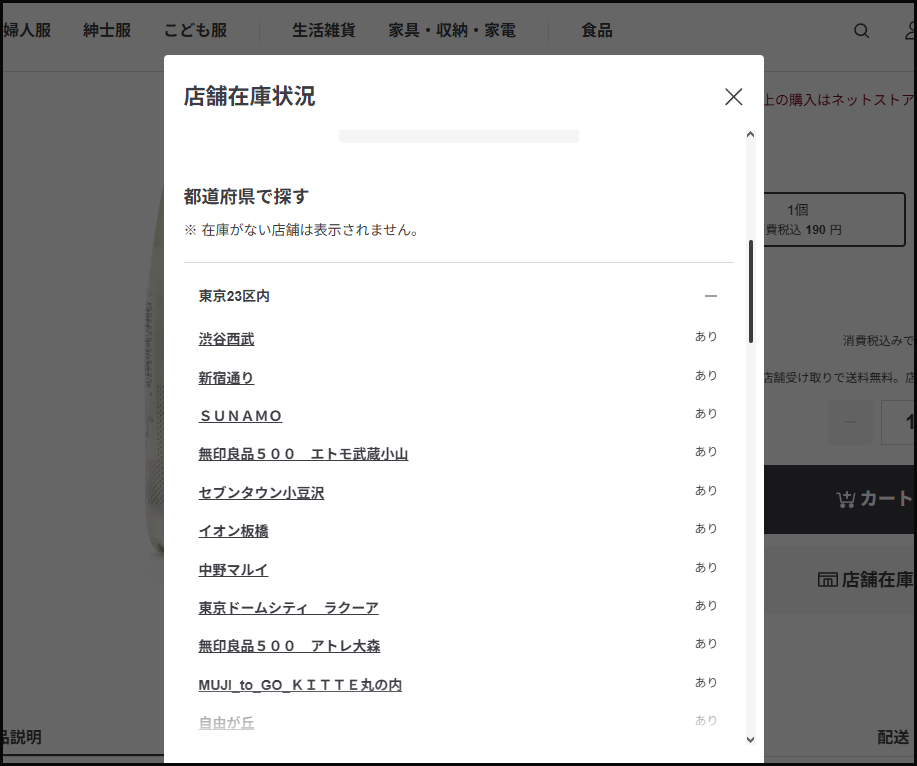The width and height of the screenshot is (917, 766).
Task: Open the 新宿通り store link
Action: 226,378
